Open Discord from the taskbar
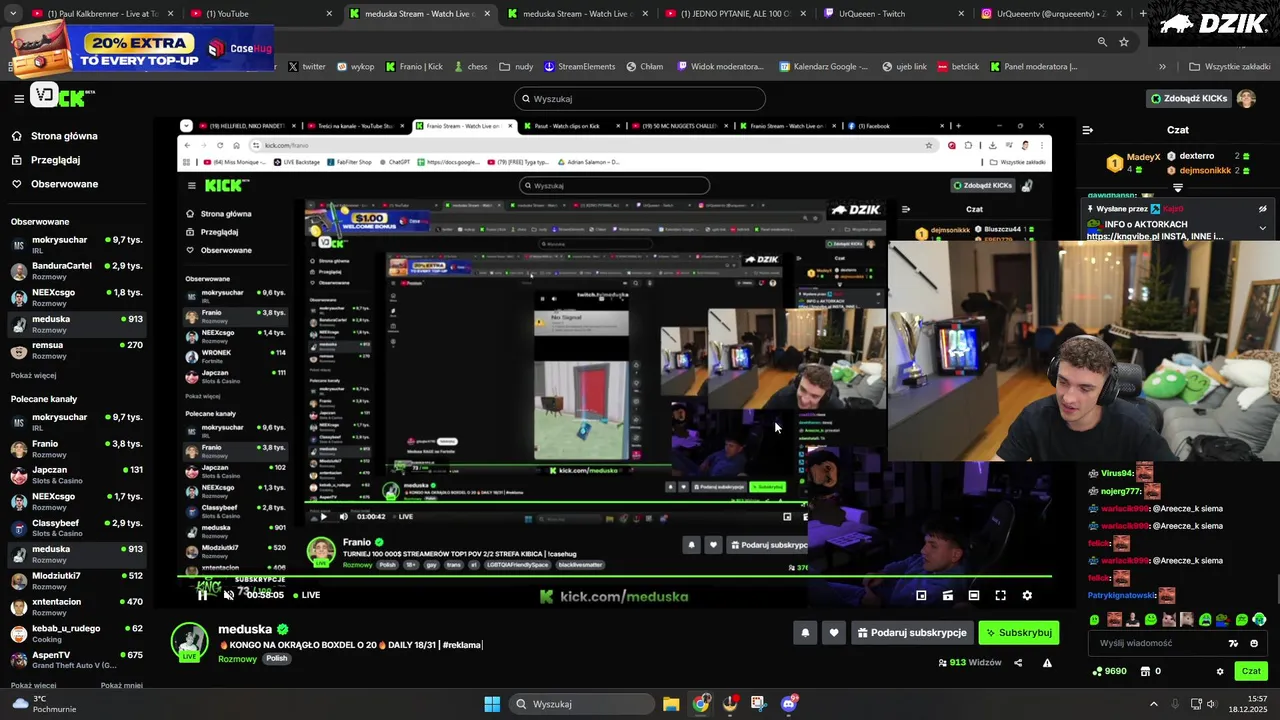This screenshot has width=1280, height=720. coord(789,704)
